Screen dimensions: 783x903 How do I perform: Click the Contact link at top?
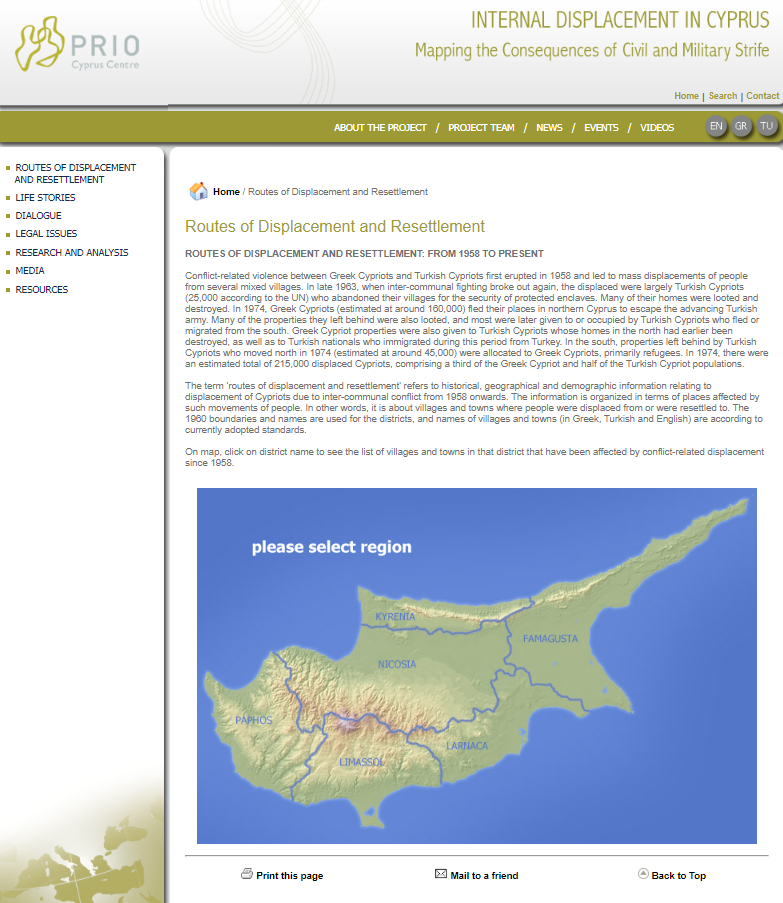point(762,96)
